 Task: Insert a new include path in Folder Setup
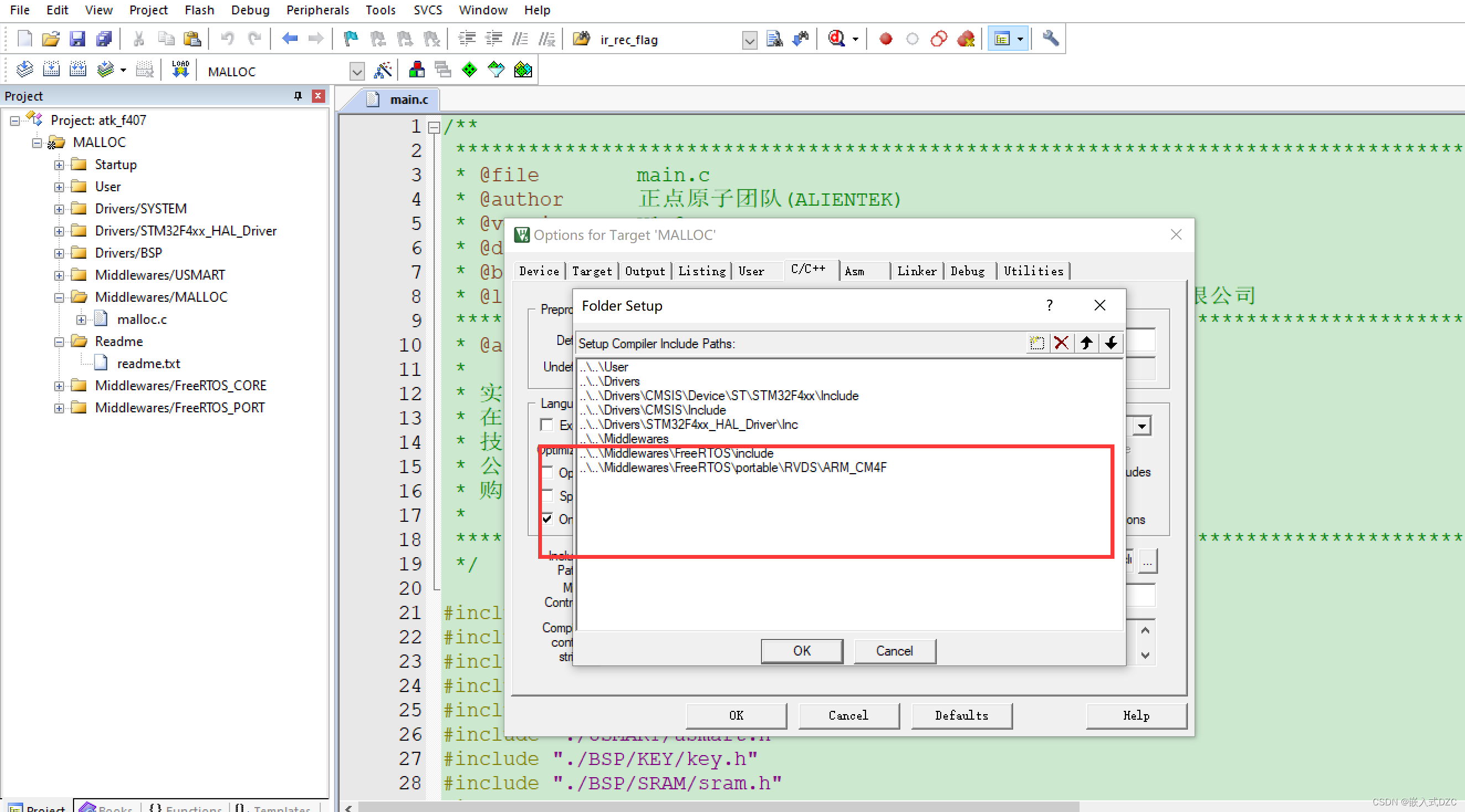coord(1037,343)
